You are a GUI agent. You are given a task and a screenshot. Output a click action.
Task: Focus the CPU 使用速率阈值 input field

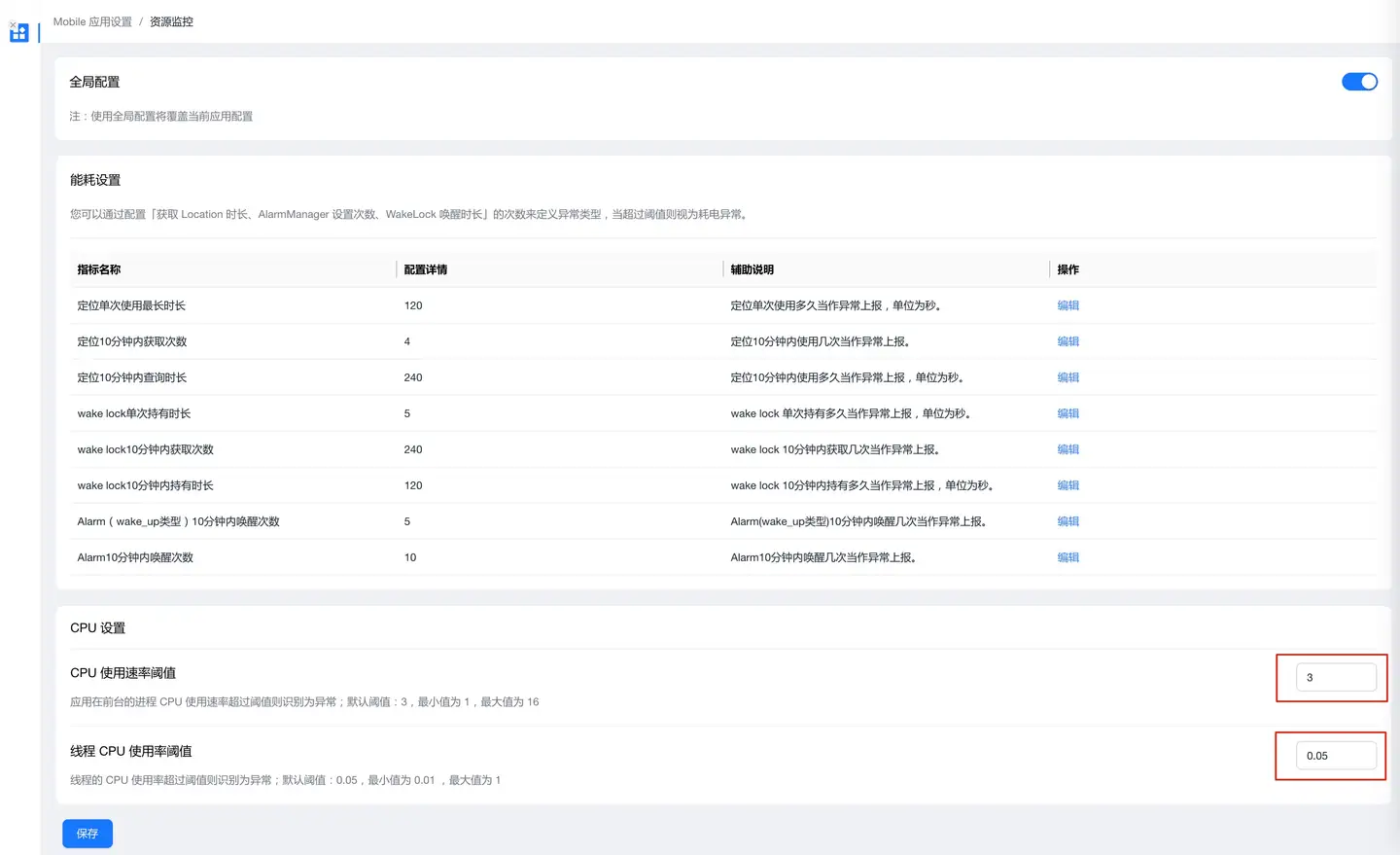click(1336, 677)
